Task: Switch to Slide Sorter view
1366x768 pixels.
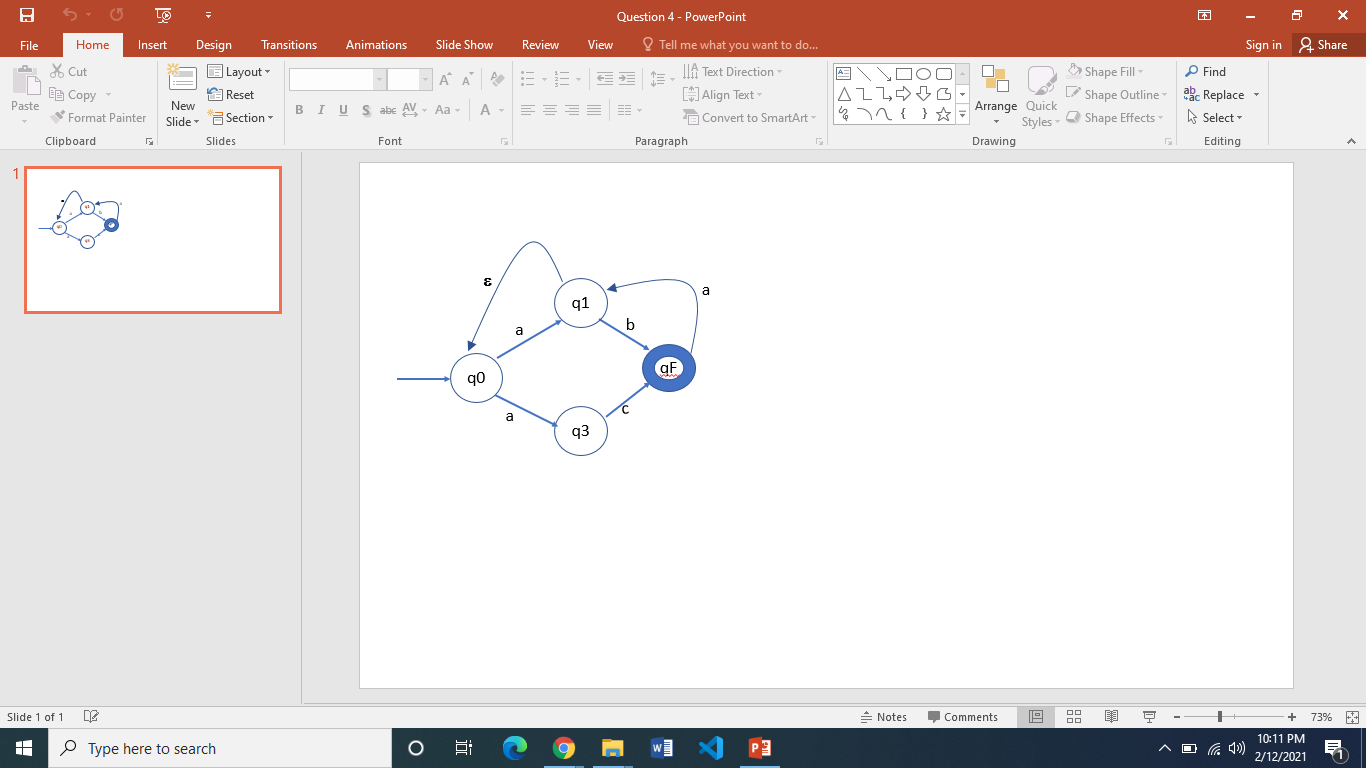Action: click(x=1074, y=717)
